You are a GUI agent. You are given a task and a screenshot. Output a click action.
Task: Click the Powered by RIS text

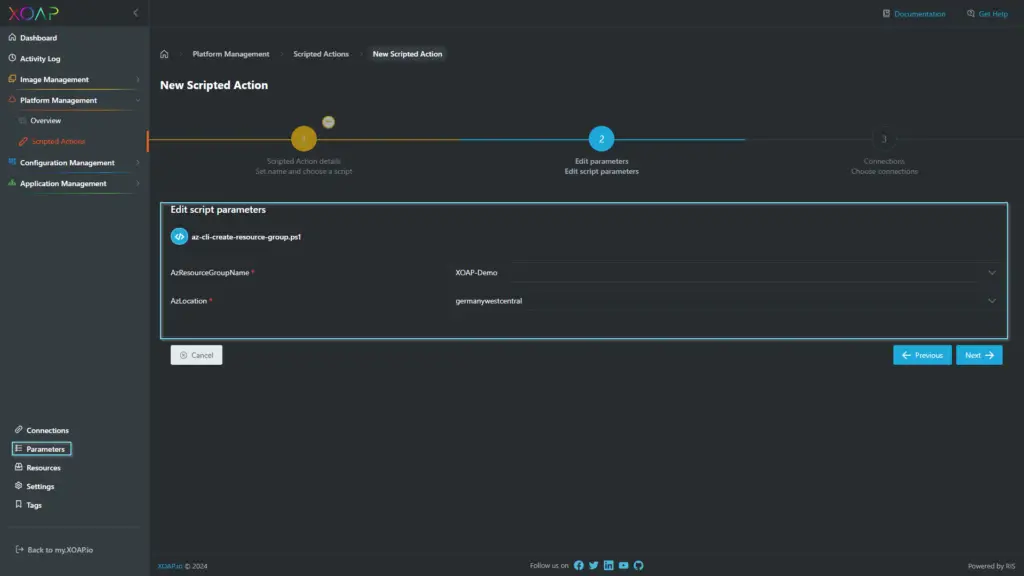991,566
